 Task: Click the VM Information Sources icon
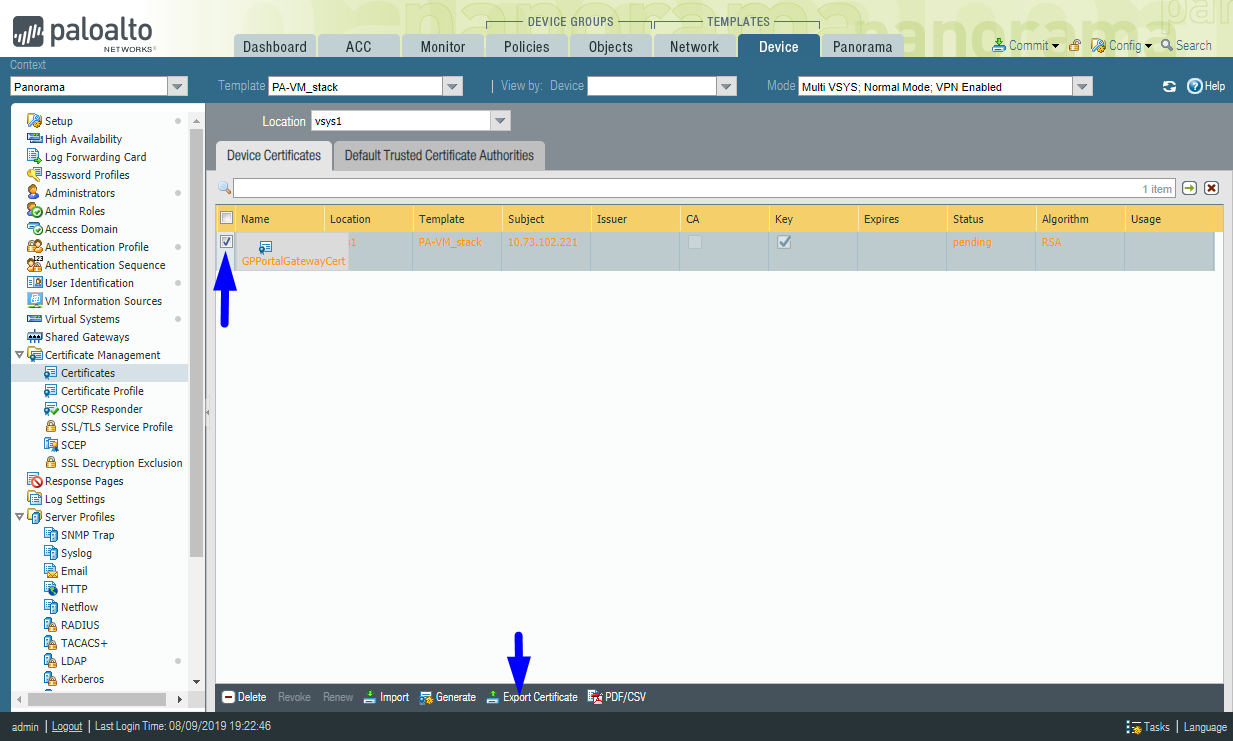35,301
